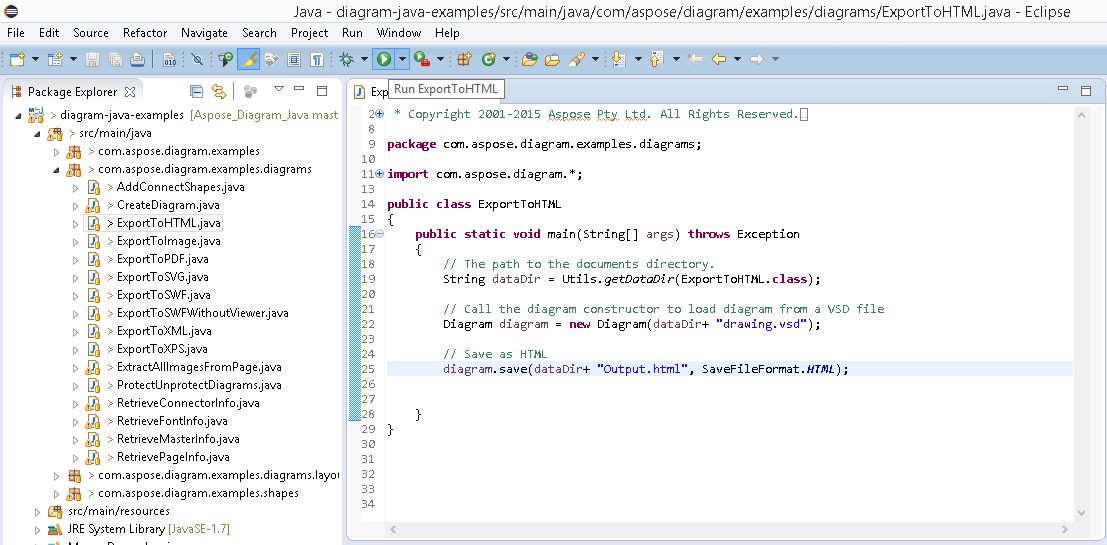Expand JRE System Library node
Viewport: 1107px width, 545px height.
click(x=37, y=529)
